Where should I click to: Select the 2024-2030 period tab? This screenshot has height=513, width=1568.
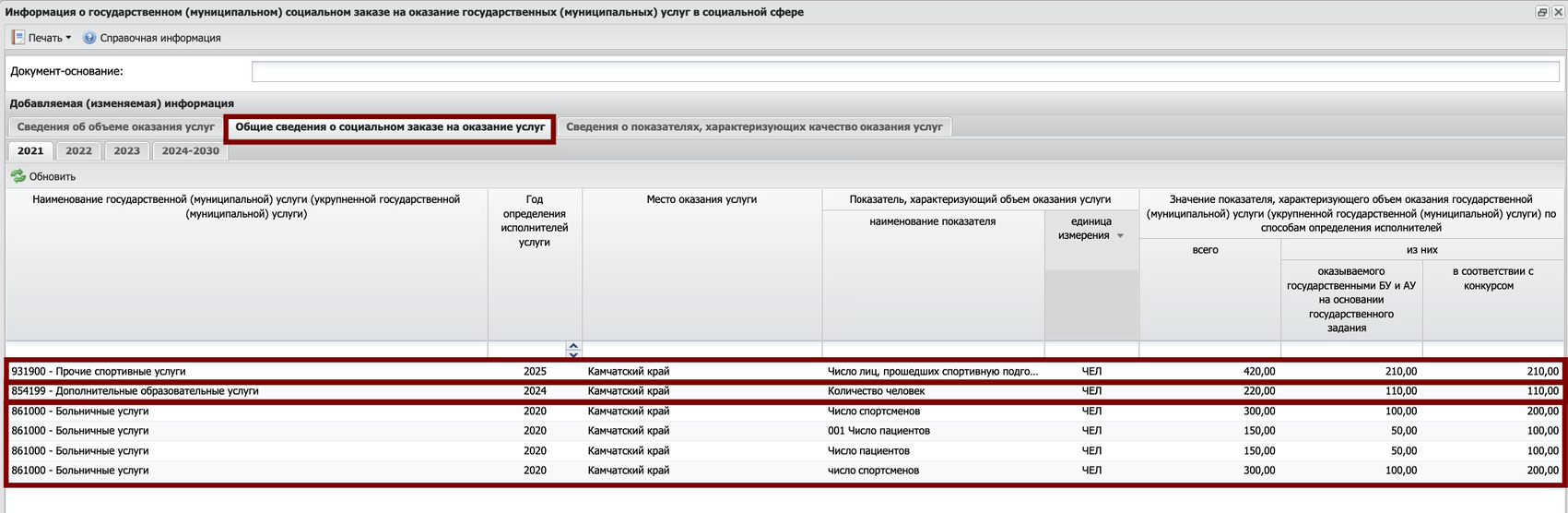pos(190,151)
